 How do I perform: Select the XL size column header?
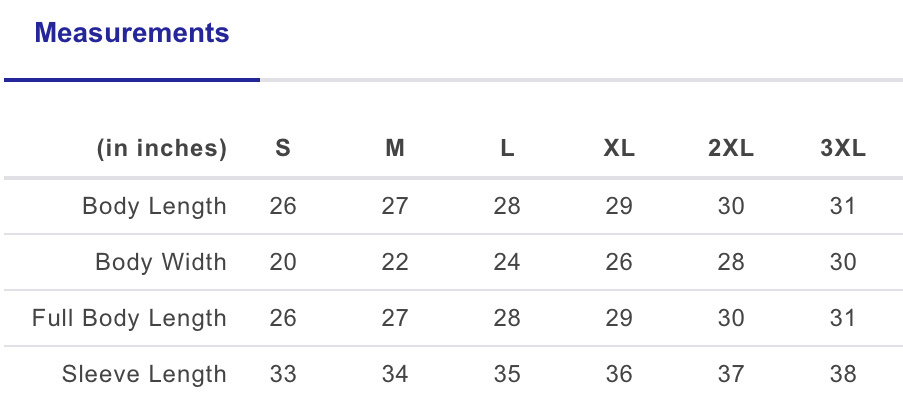(619, 149)
